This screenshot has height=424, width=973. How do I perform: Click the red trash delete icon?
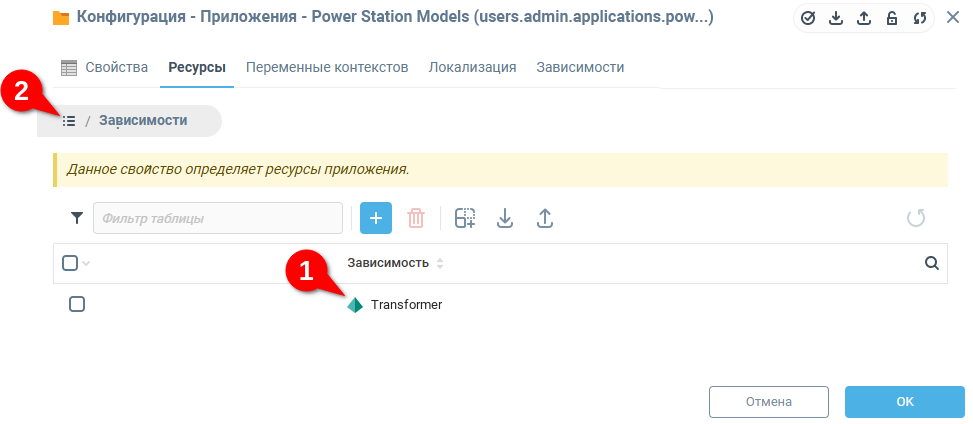pyautogui.click(x=416, y=218)
